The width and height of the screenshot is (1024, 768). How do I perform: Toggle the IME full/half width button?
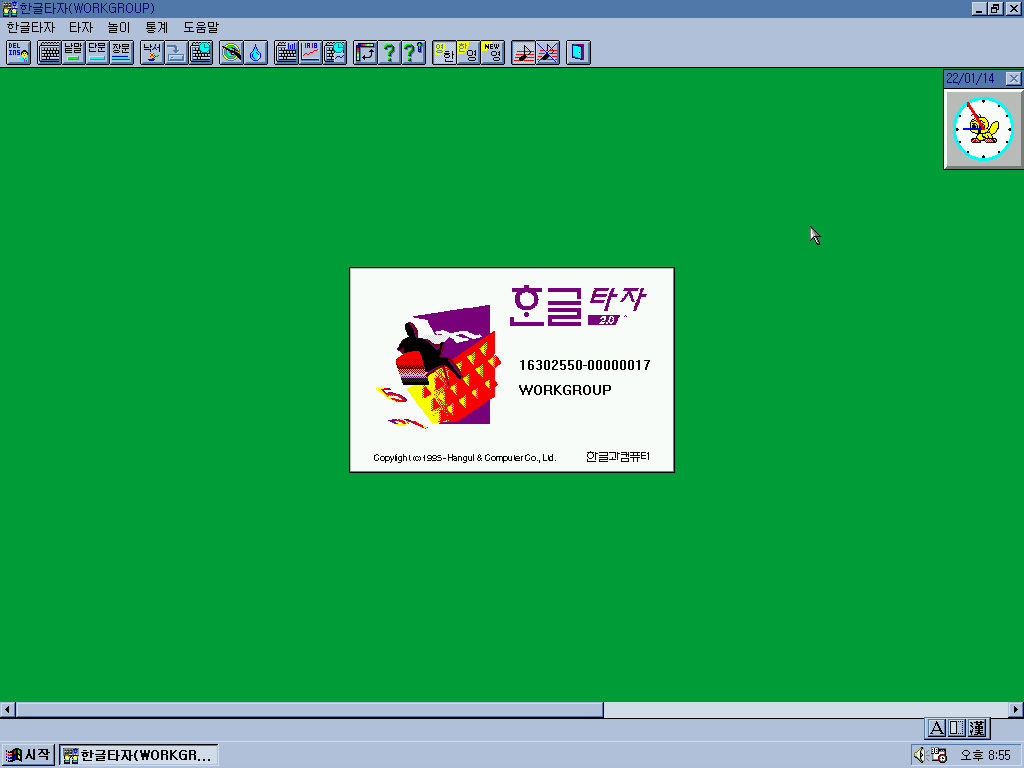click(x=956, y=728)
